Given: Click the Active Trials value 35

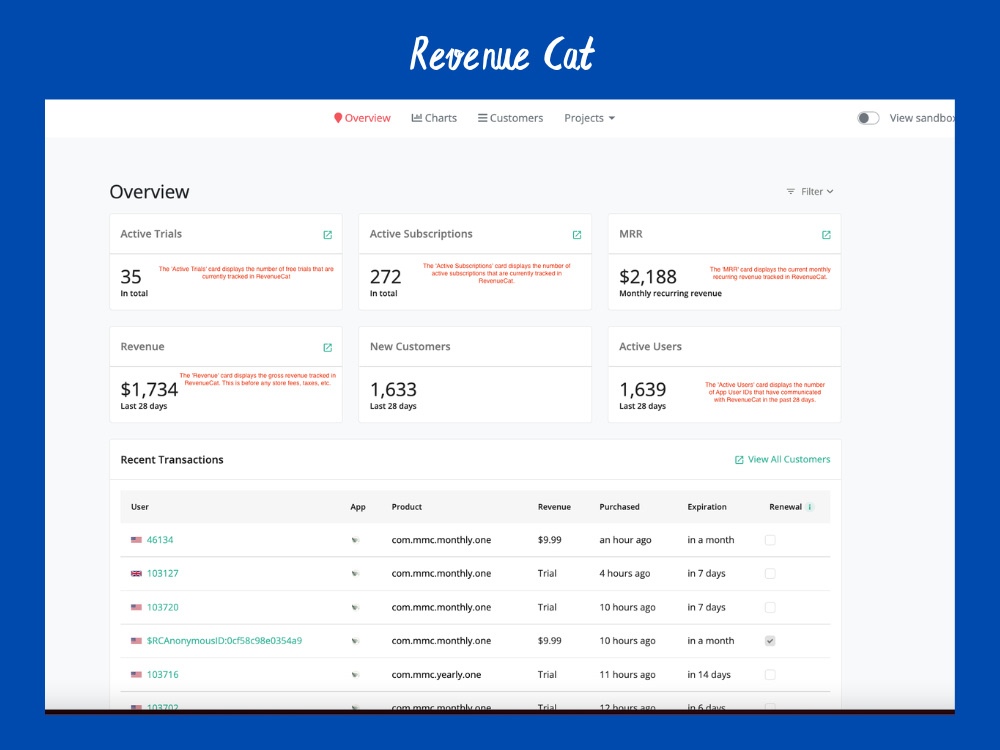Looking at the screenshot, I should click(x=131, y=277).
